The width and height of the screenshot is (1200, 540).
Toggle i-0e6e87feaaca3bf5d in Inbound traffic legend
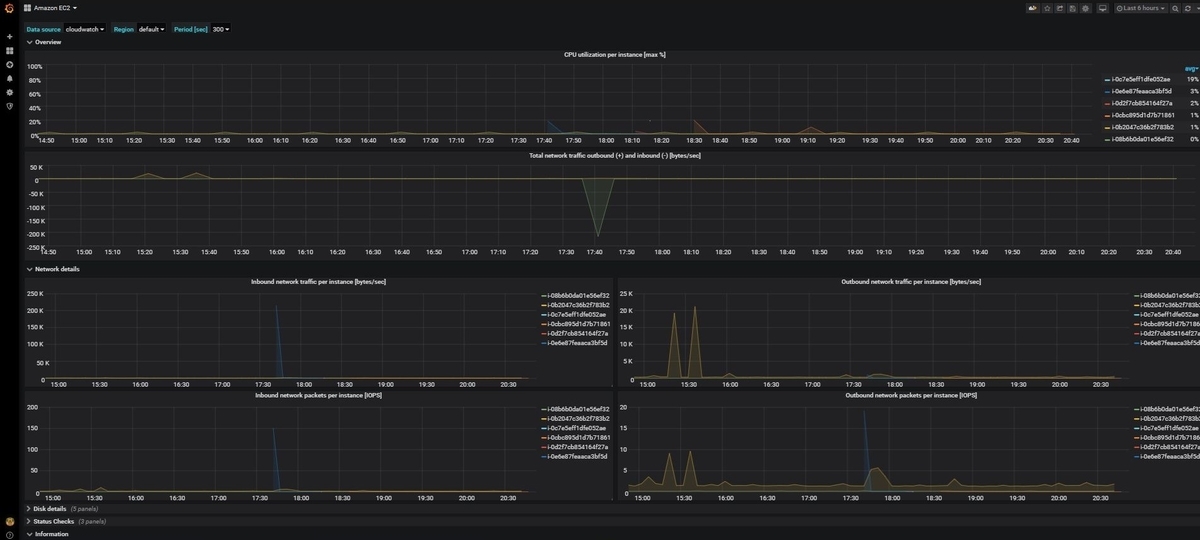click(x=579, y=343)
